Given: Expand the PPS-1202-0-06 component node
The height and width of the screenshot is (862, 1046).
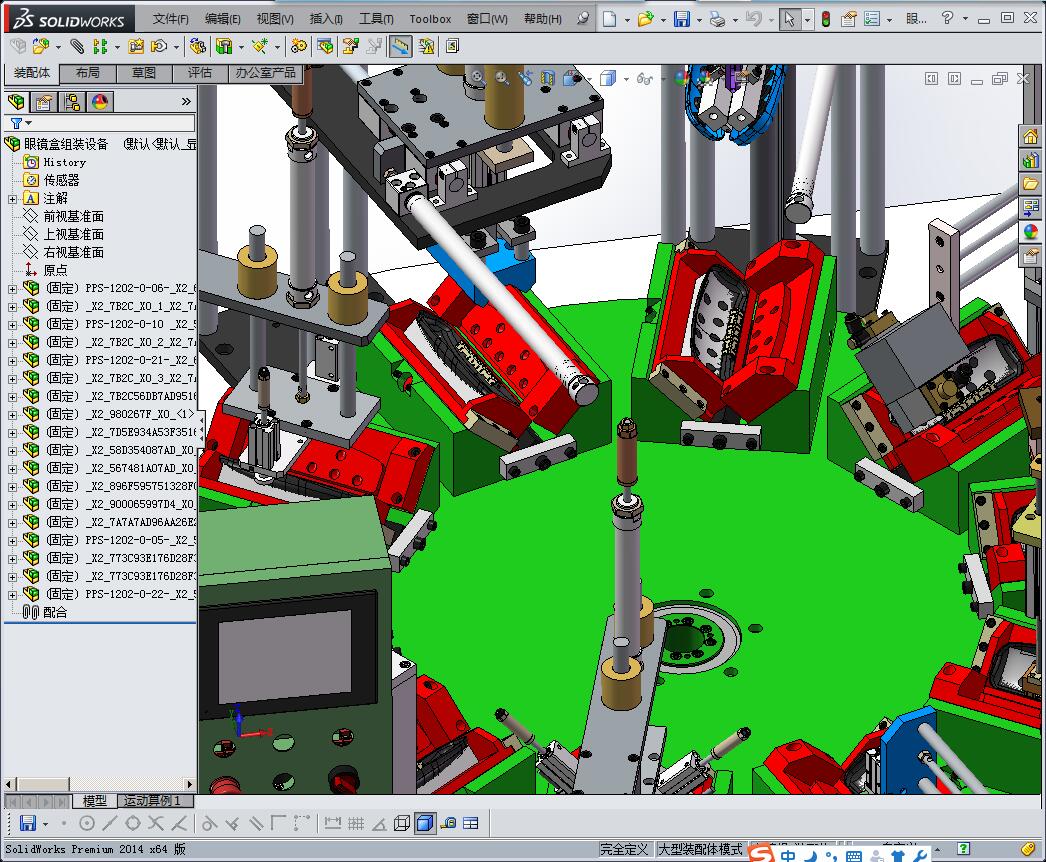Looking at the screenshot, I should pyautogui.click(x=12, y=289).
